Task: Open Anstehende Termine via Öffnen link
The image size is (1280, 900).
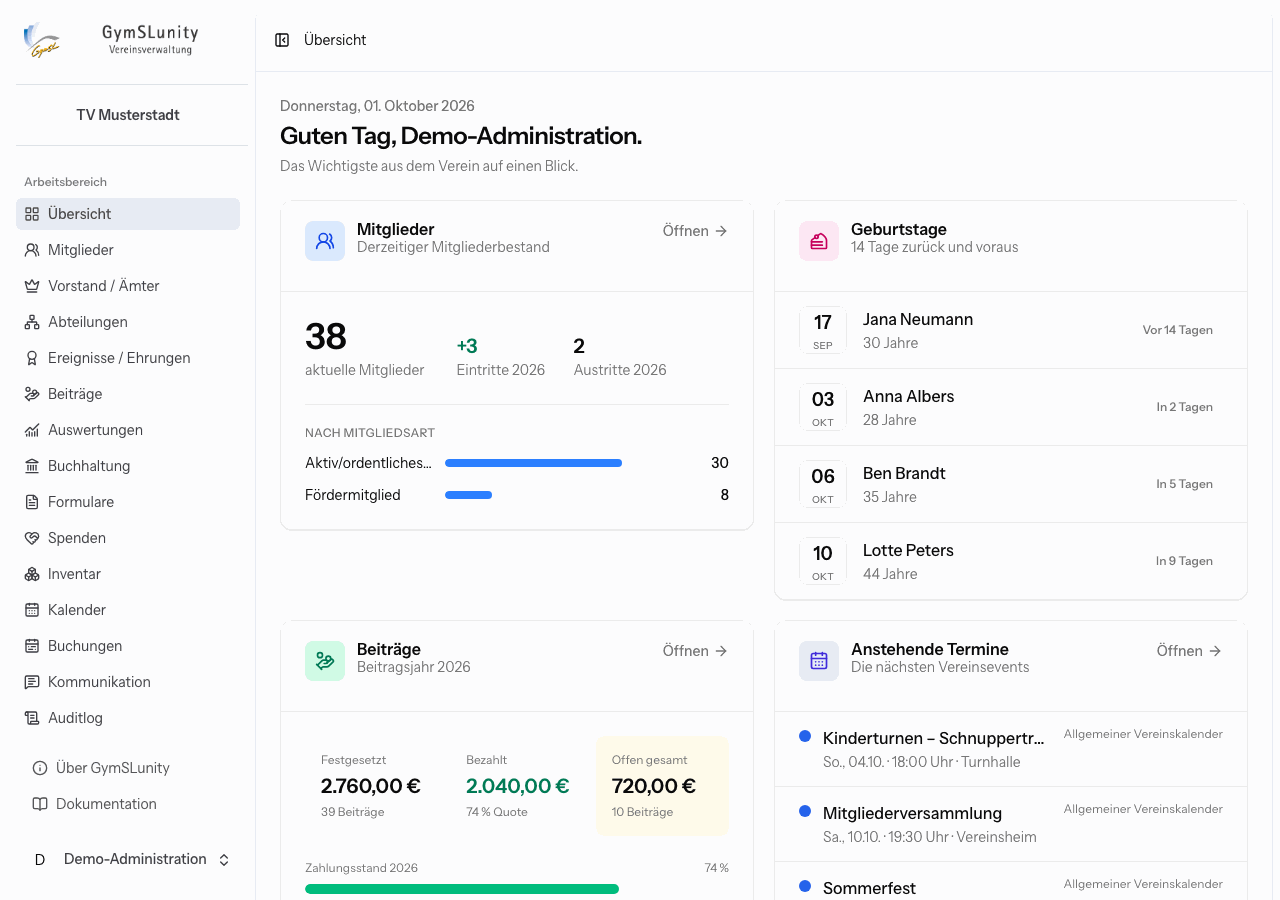Action: (x=1189, y=651)
